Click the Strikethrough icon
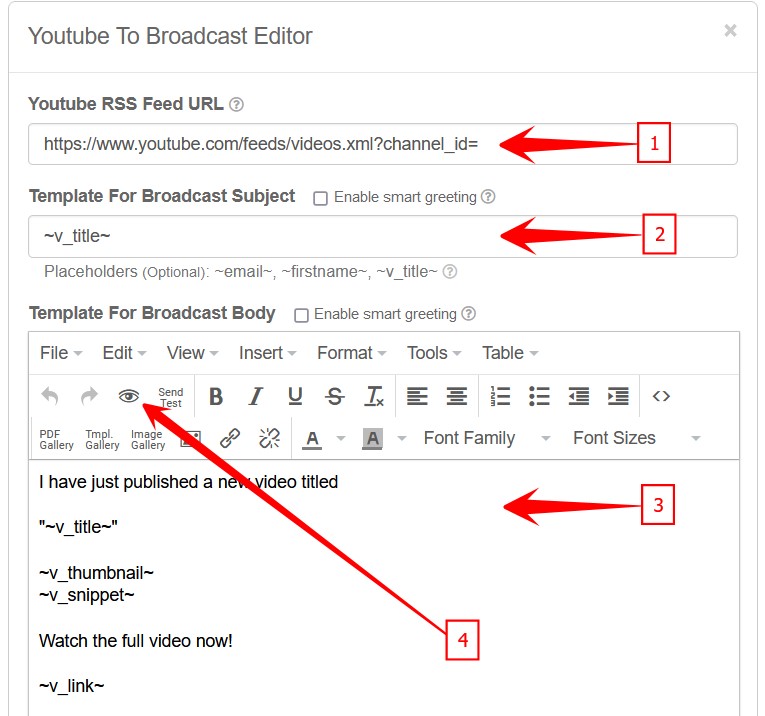Image resolution: width=765 pixels, height=716 pixels. click(x=335, y=397)
